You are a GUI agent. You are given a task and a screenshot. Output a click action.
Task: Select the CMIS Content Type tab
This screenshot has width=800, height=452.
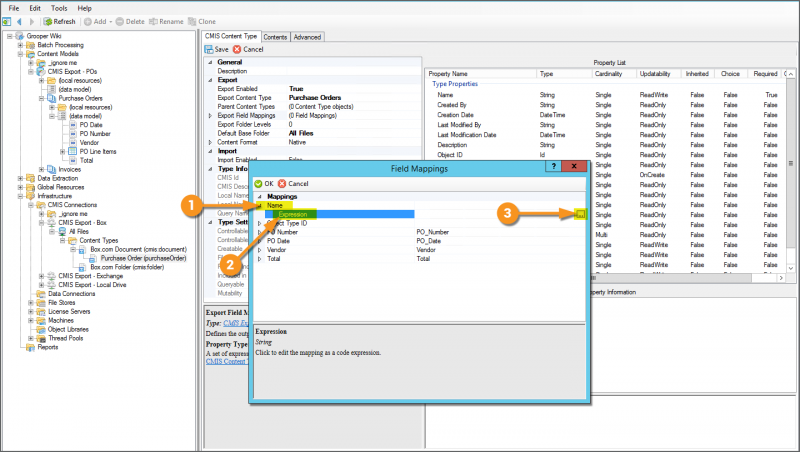point(231,36)
